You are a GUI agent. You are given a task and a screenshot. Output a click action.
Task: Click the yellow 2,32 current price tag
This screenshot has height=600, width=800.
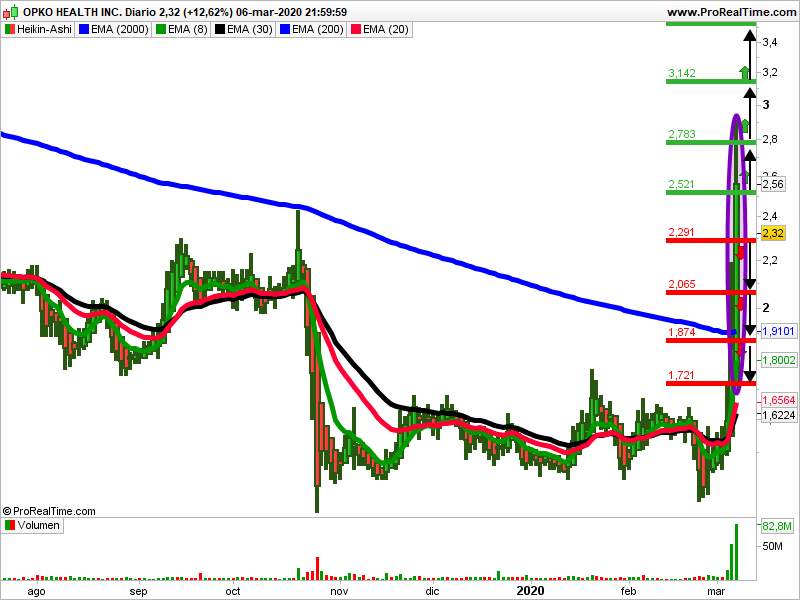(x=772, y=233)
